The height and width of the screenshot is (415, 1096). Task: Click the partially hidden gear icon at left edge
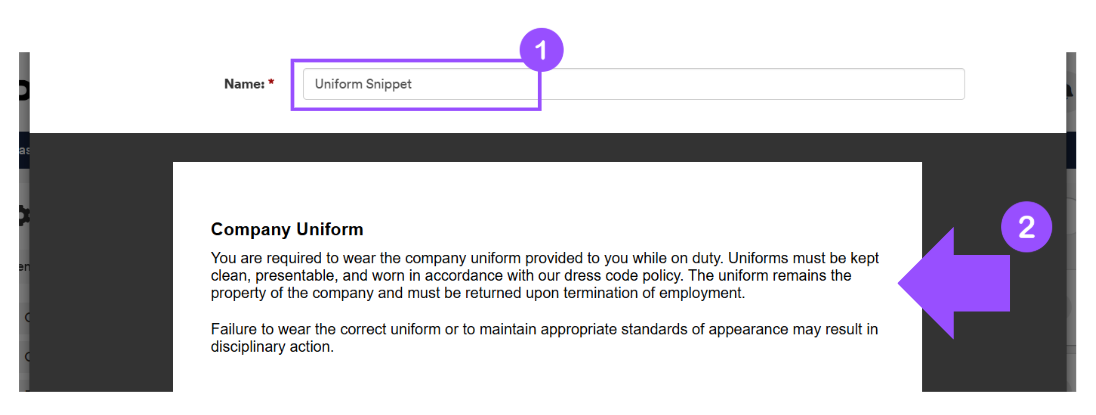coord(24,217)
